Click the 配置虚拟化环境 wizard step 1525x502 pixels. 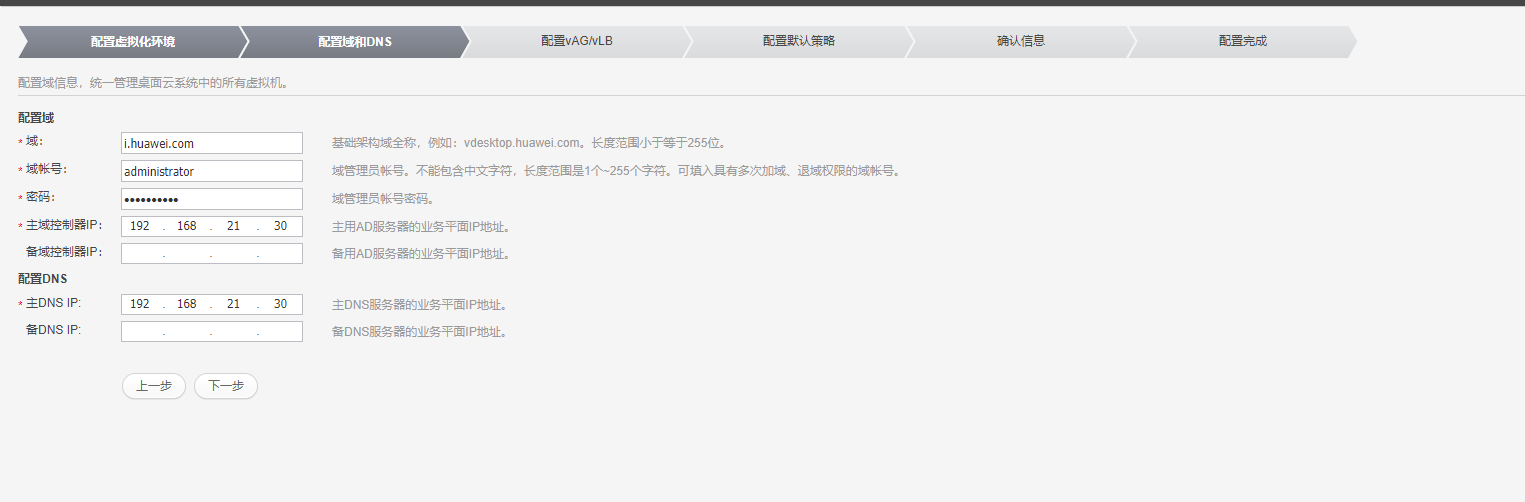pyautogui.click(x=132, y=42)
